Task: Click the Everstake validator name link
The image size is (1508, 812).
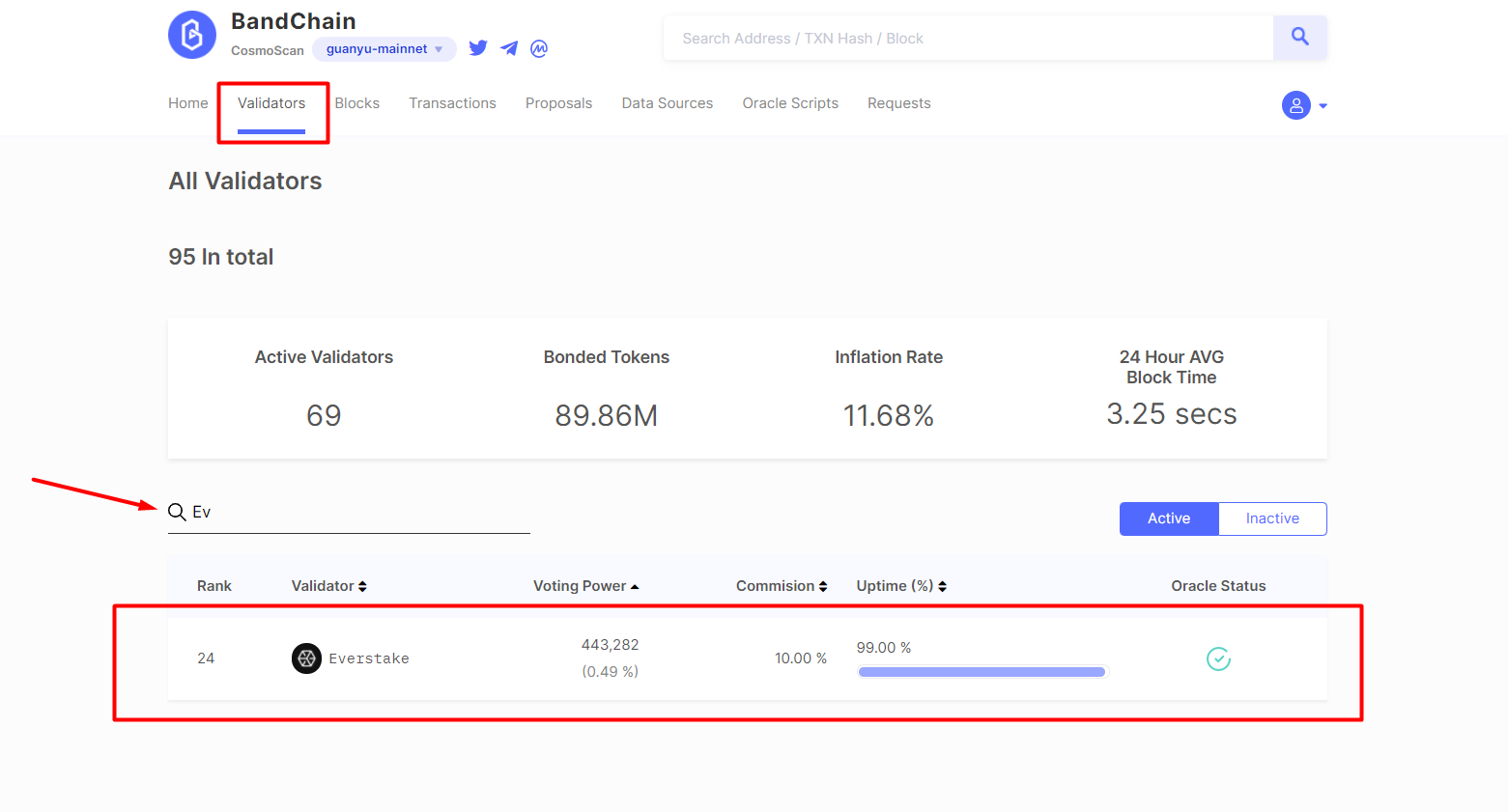Action: pos(369,658)
